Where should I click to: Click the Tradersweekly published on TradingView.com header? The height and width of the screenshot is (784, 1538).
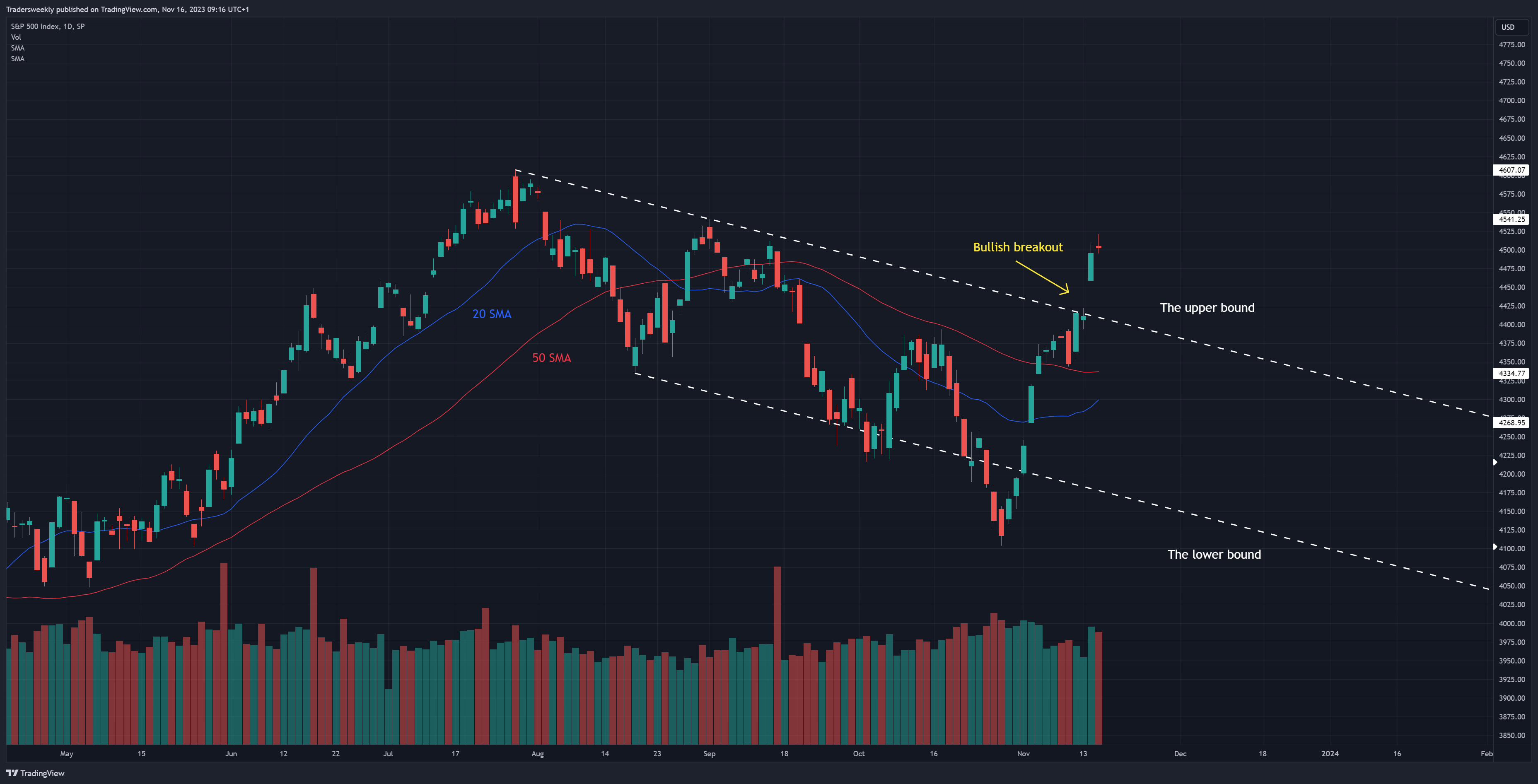(x=127, y=9)
